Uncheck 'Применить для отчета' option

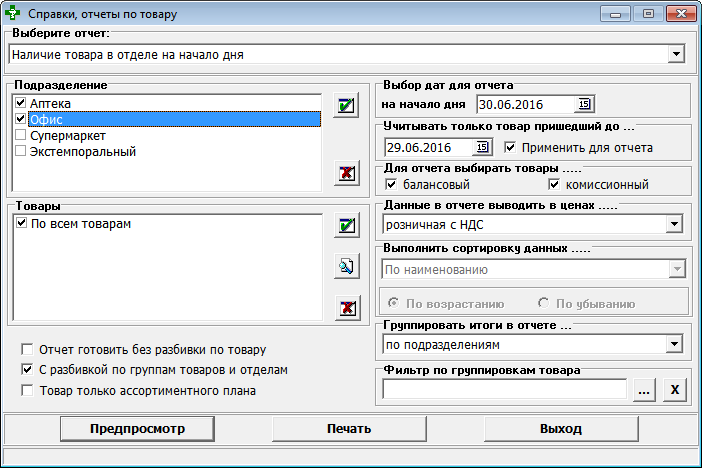click(x=511, y=148)
